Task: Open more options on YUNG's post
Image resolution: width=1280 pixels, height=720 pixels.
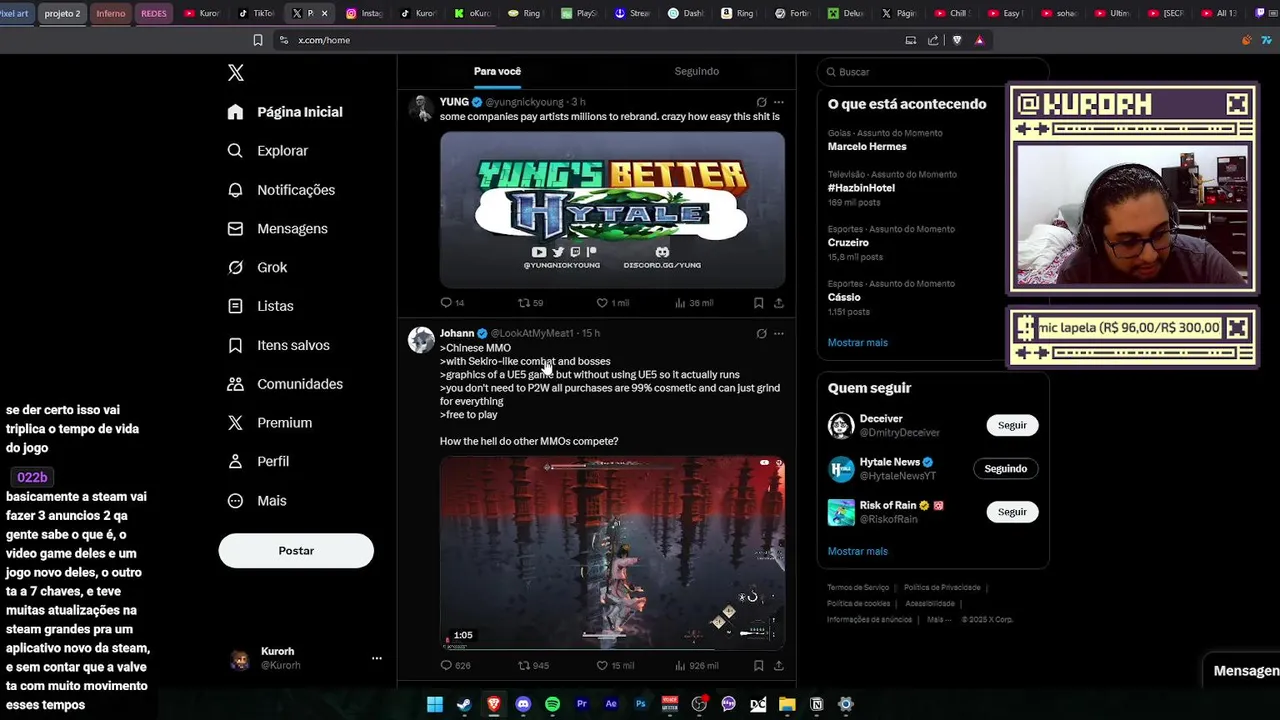Action: (x=779, y=102)
